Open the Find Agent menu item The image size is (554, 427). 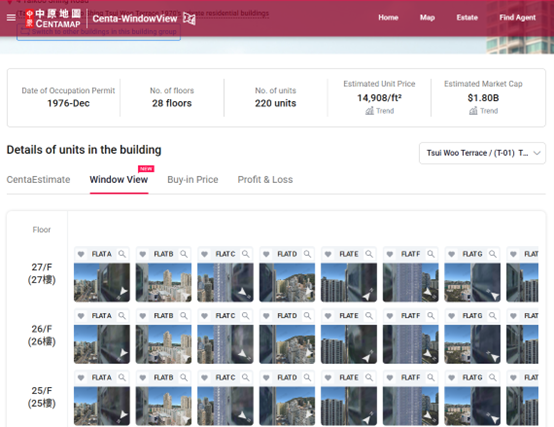[x=517, y=17]
